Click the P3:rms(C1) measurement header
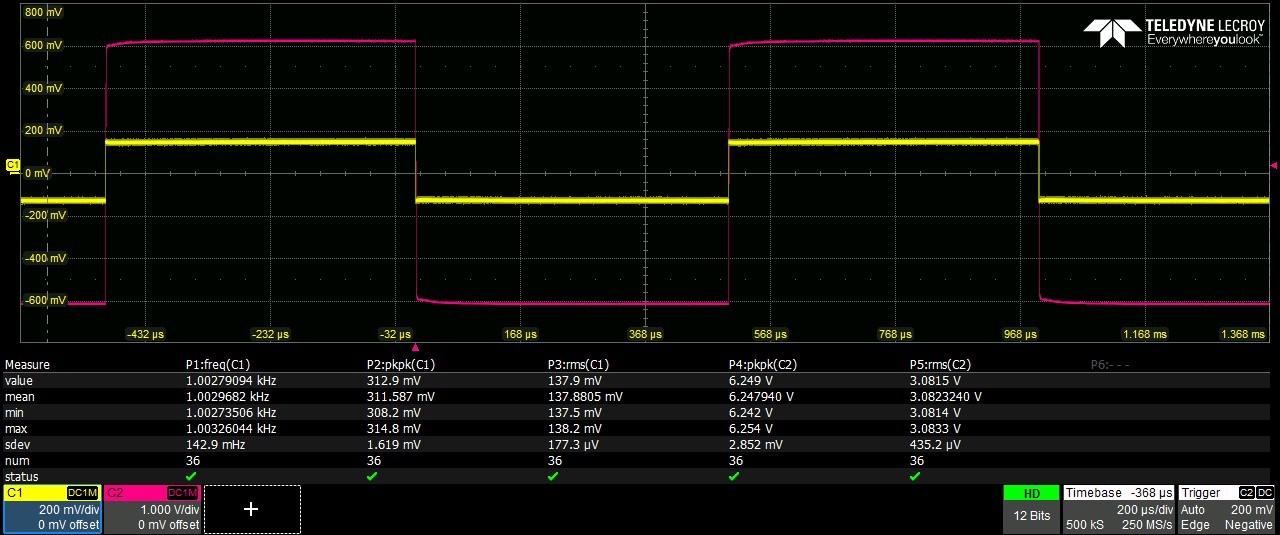1280x535 pixels. 579,365
